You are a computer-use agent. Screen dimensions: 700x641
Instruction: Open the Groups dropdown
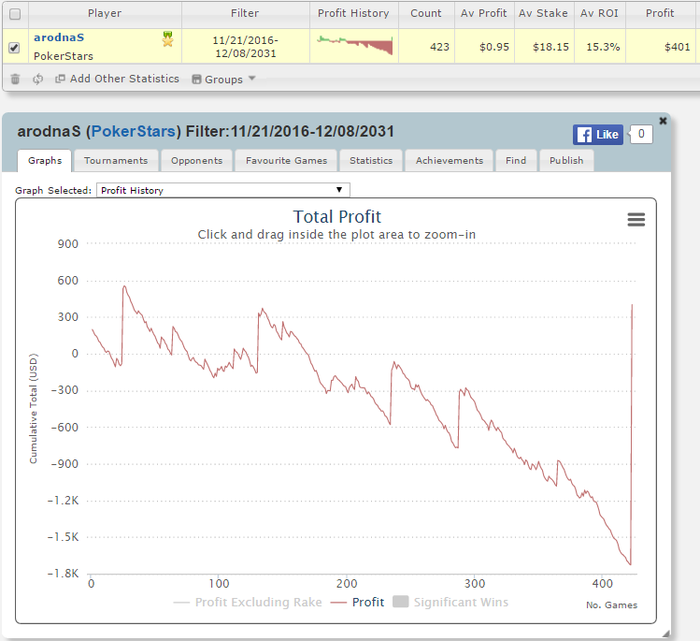pyautogui.click(x=223, y=79)
